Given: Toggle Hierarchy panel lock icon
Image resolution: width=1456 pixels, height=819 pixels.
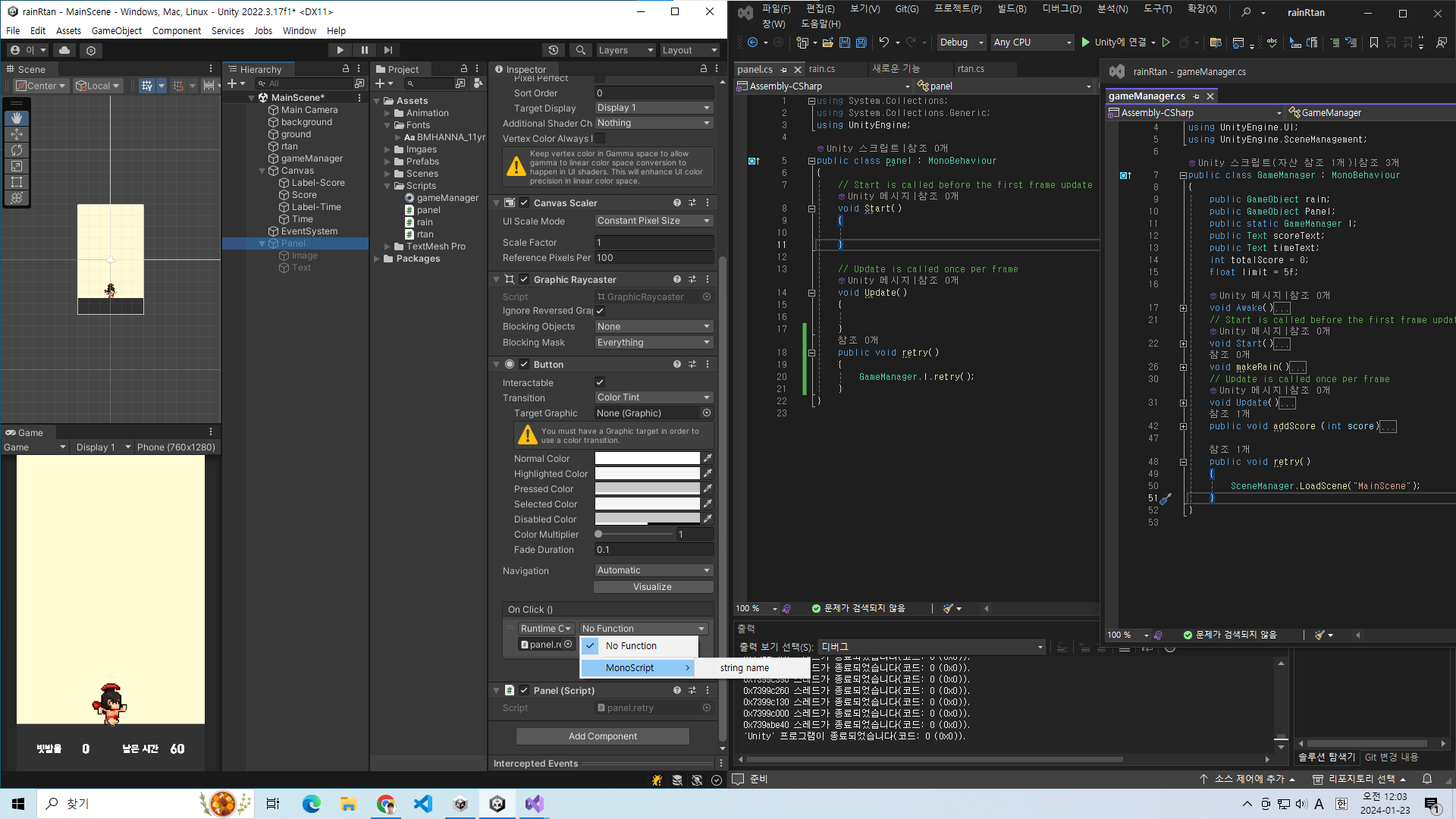Looking at the screenshot, I should point(346,69).
